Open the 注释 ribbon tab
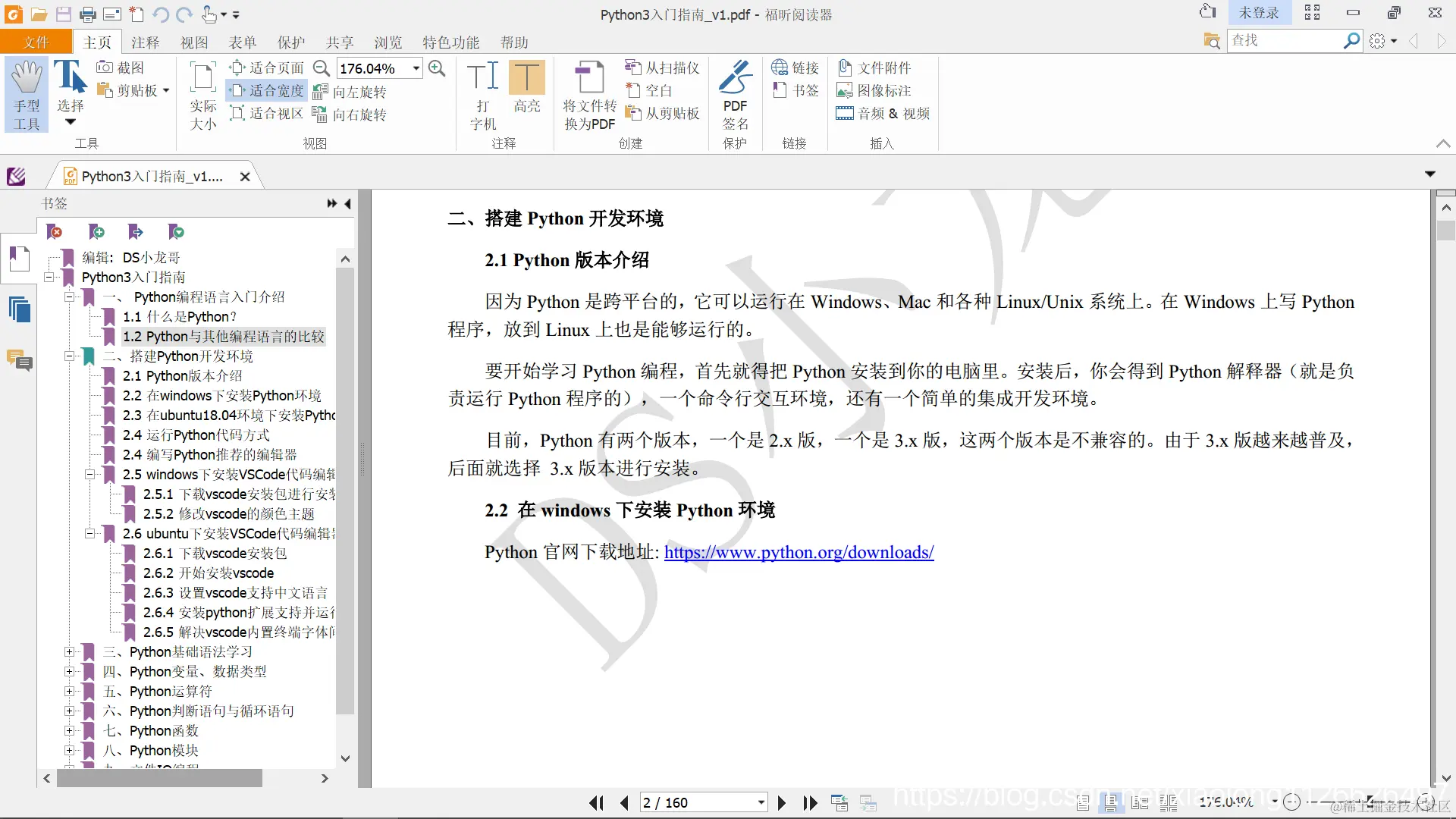 [145, 42]
